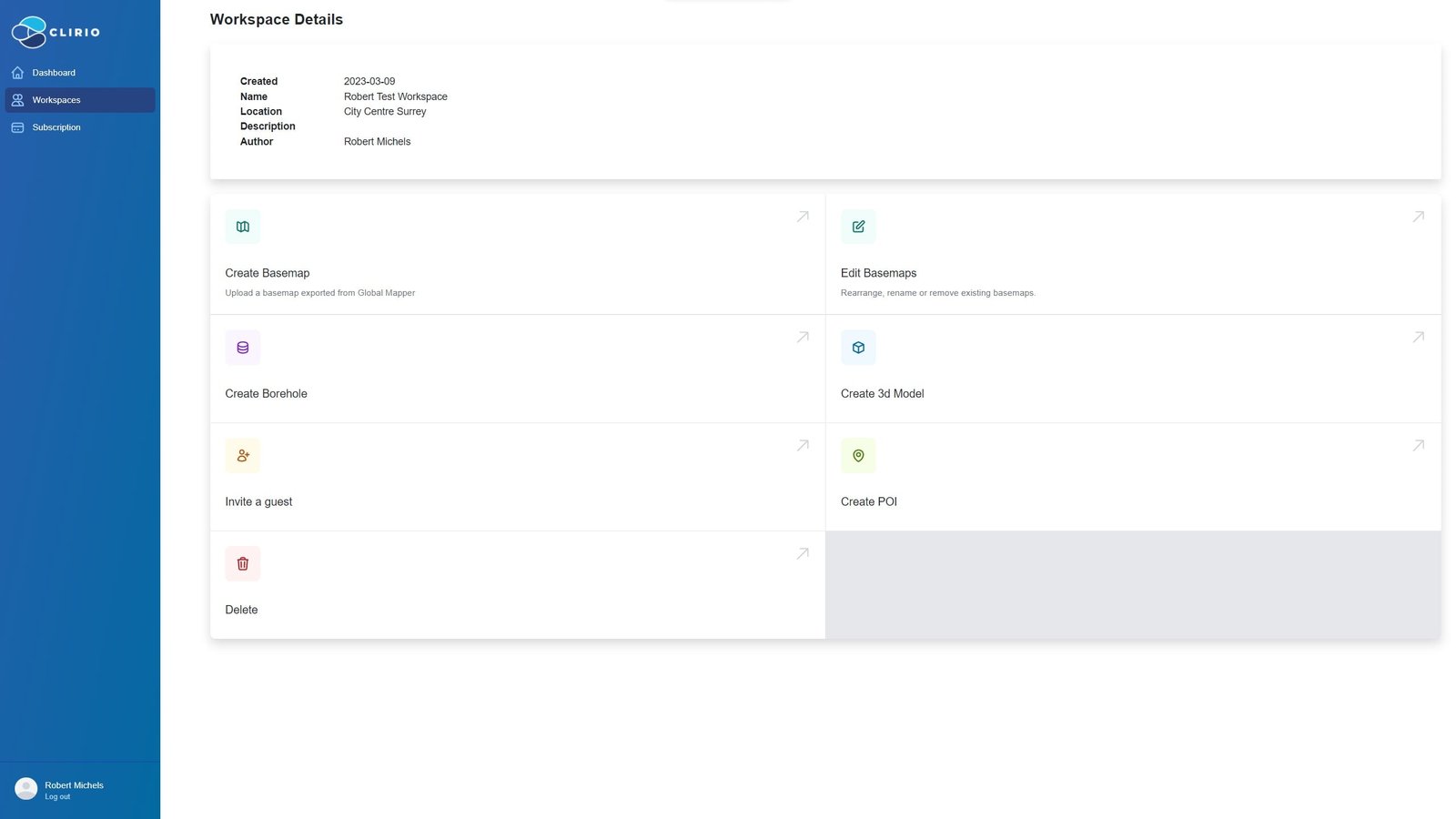Image resolution: width=1456 pixels, height=819 pixels.
Task: Click the arrow on Create 3d Model card
Action: [x=1418, y=337]
